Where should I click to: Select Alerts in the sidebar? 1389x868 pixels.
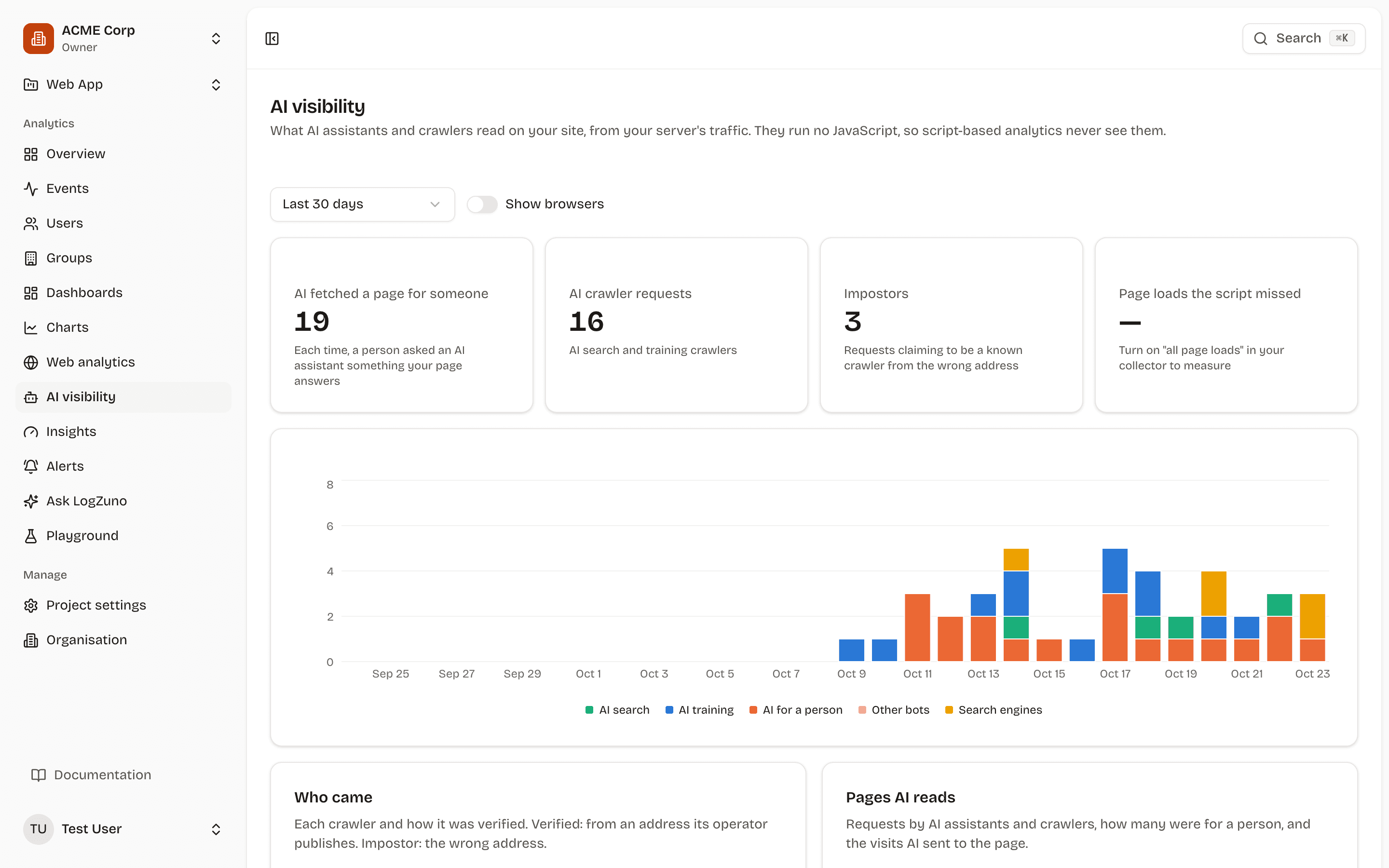pyautogui.click(x=123, y=467)
